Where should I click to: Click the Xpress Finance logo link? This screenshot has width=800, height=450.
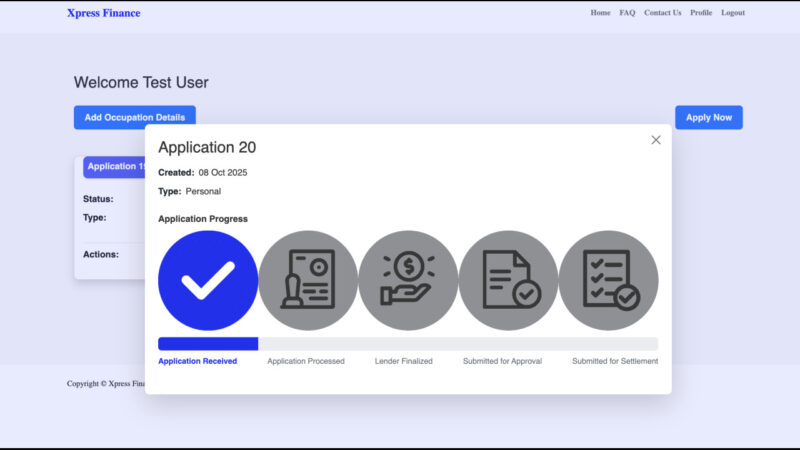click(104, 13)
